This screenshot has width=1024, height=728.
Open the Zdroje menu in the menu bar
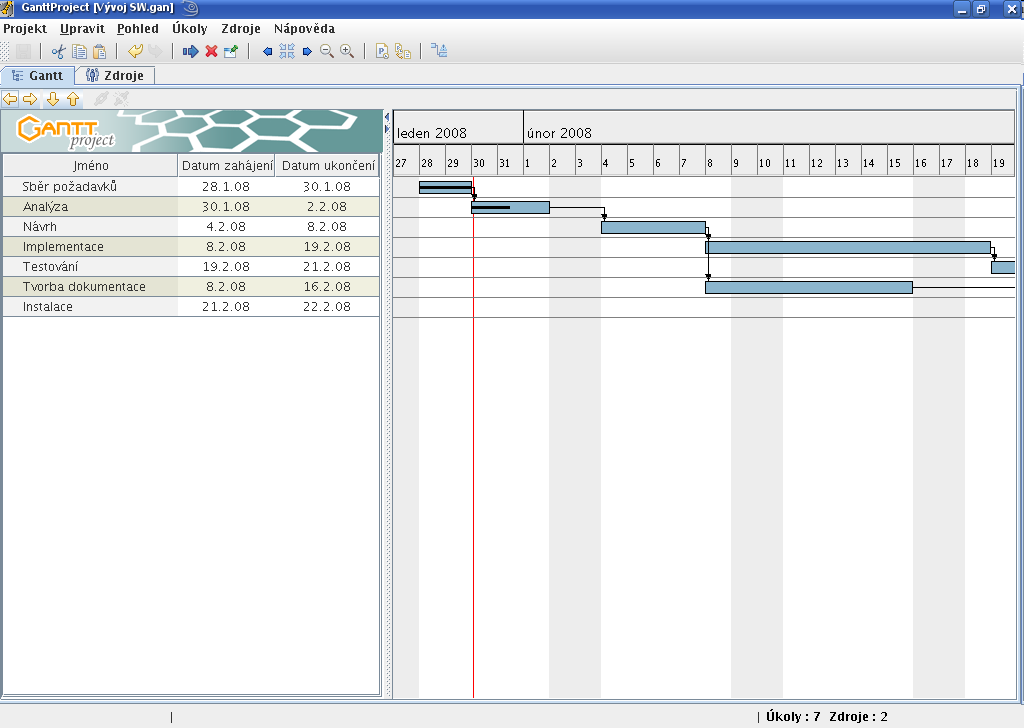click(241, 29)
